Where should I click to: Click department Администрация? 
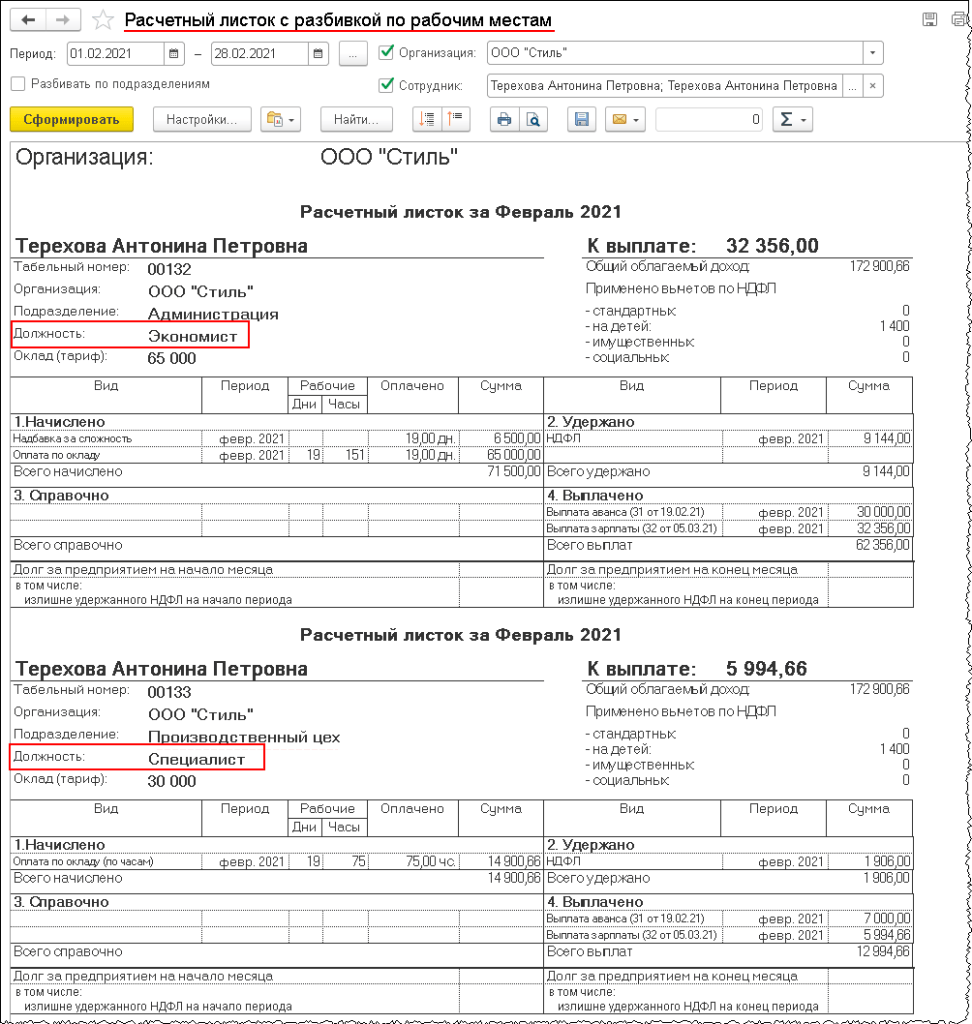[x=213, y=314]
